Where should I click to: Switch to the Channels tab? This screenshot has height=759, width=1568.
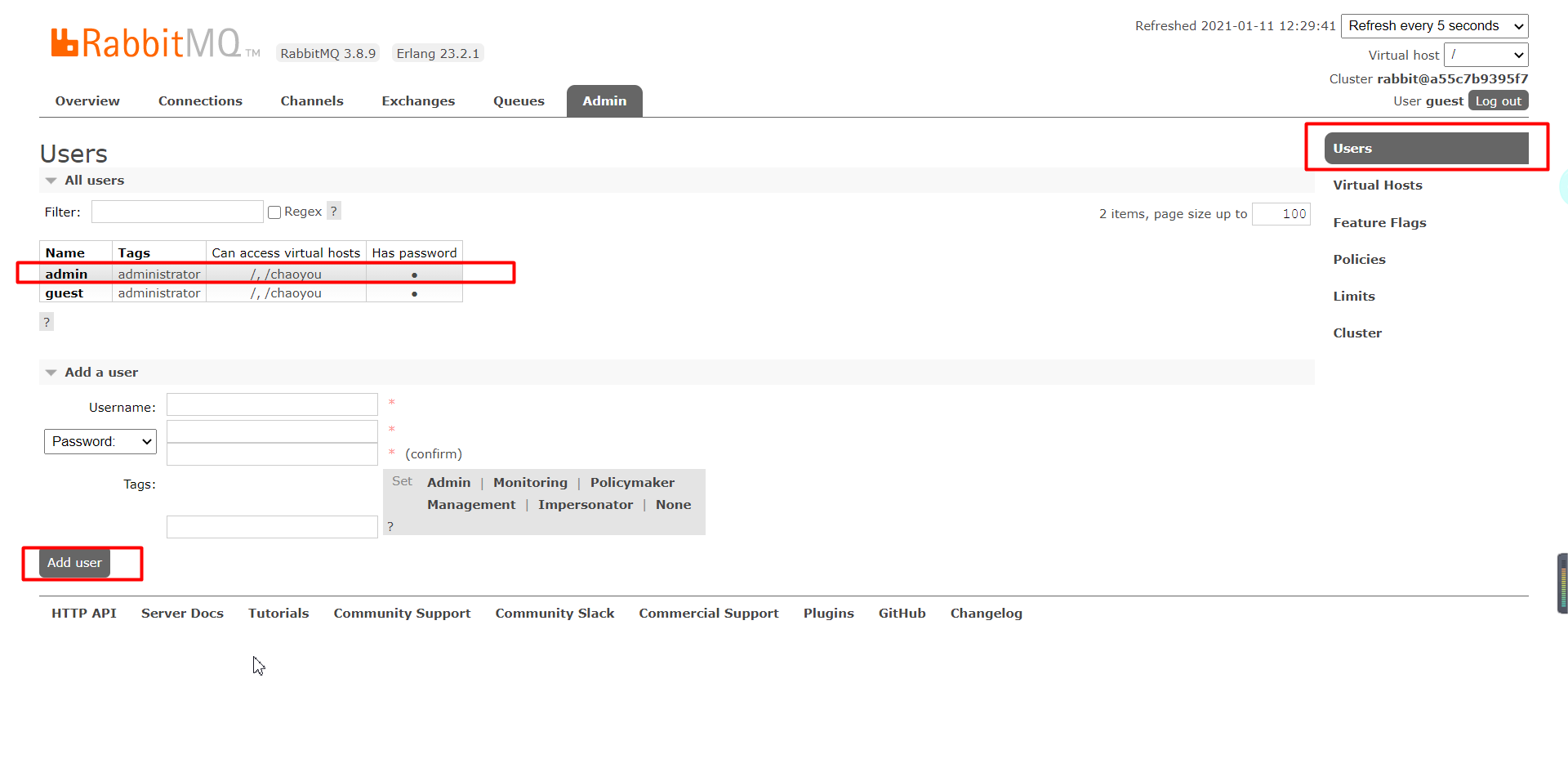pyautogui.click(x=312, y=101)
